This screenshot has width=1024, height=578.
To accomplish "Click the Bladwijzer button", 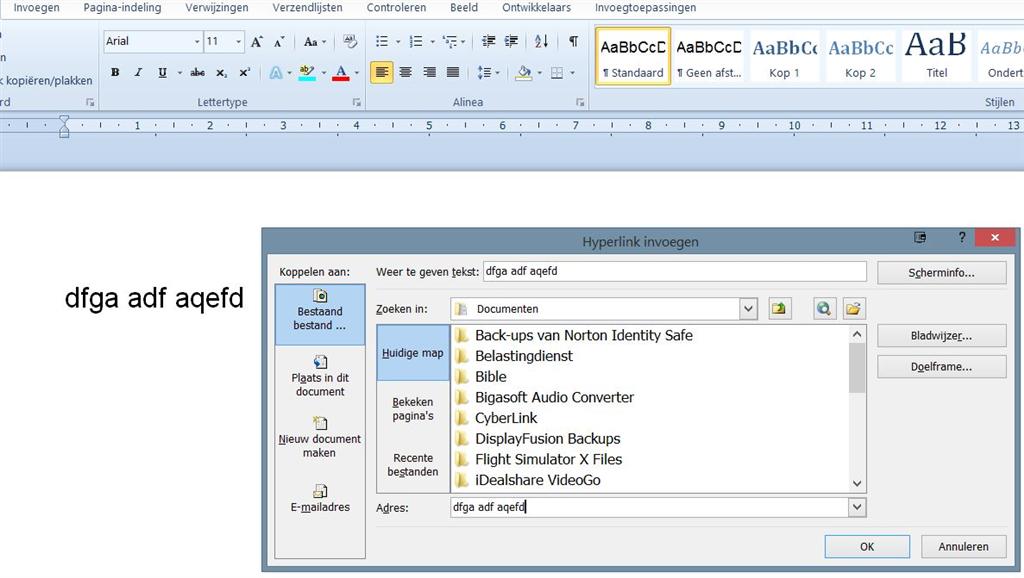I will point(941,336).
